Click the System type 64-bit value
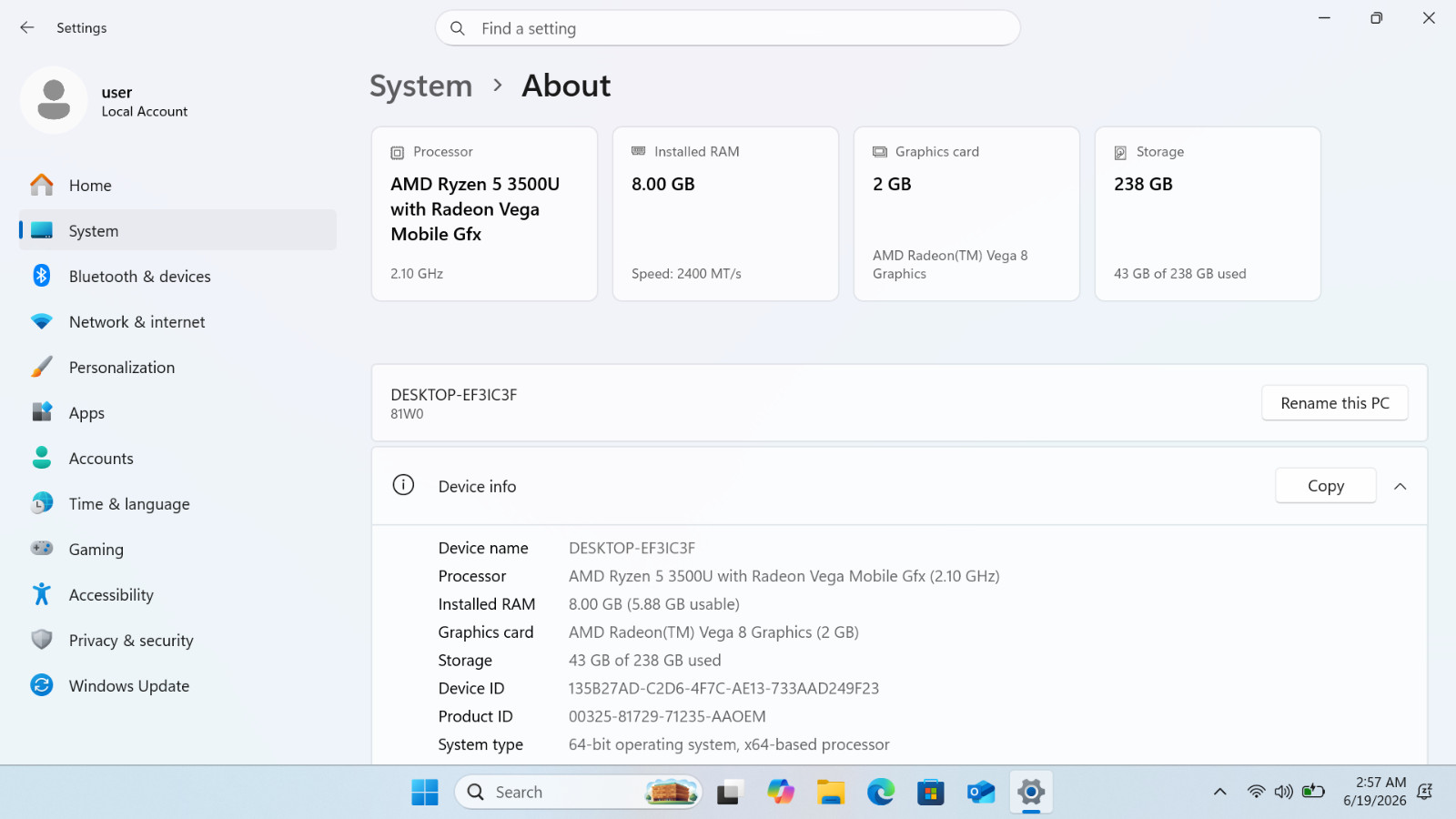This screenshot has width=1456, height=819. point(729,744)
